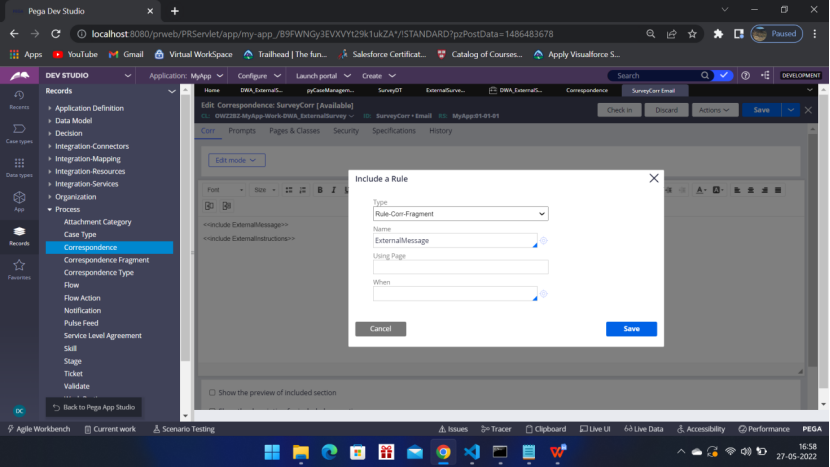Screen dimensions: 830x467
Task: Open the Font dropdown
Action: pyautogui.click(x=224, y=190)
